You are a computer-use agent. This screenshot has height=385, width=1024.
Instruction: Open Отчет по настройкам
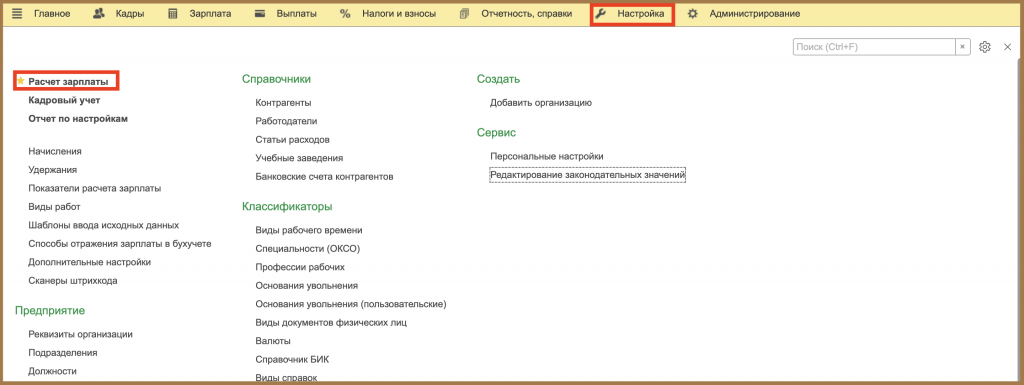[78, 119]
